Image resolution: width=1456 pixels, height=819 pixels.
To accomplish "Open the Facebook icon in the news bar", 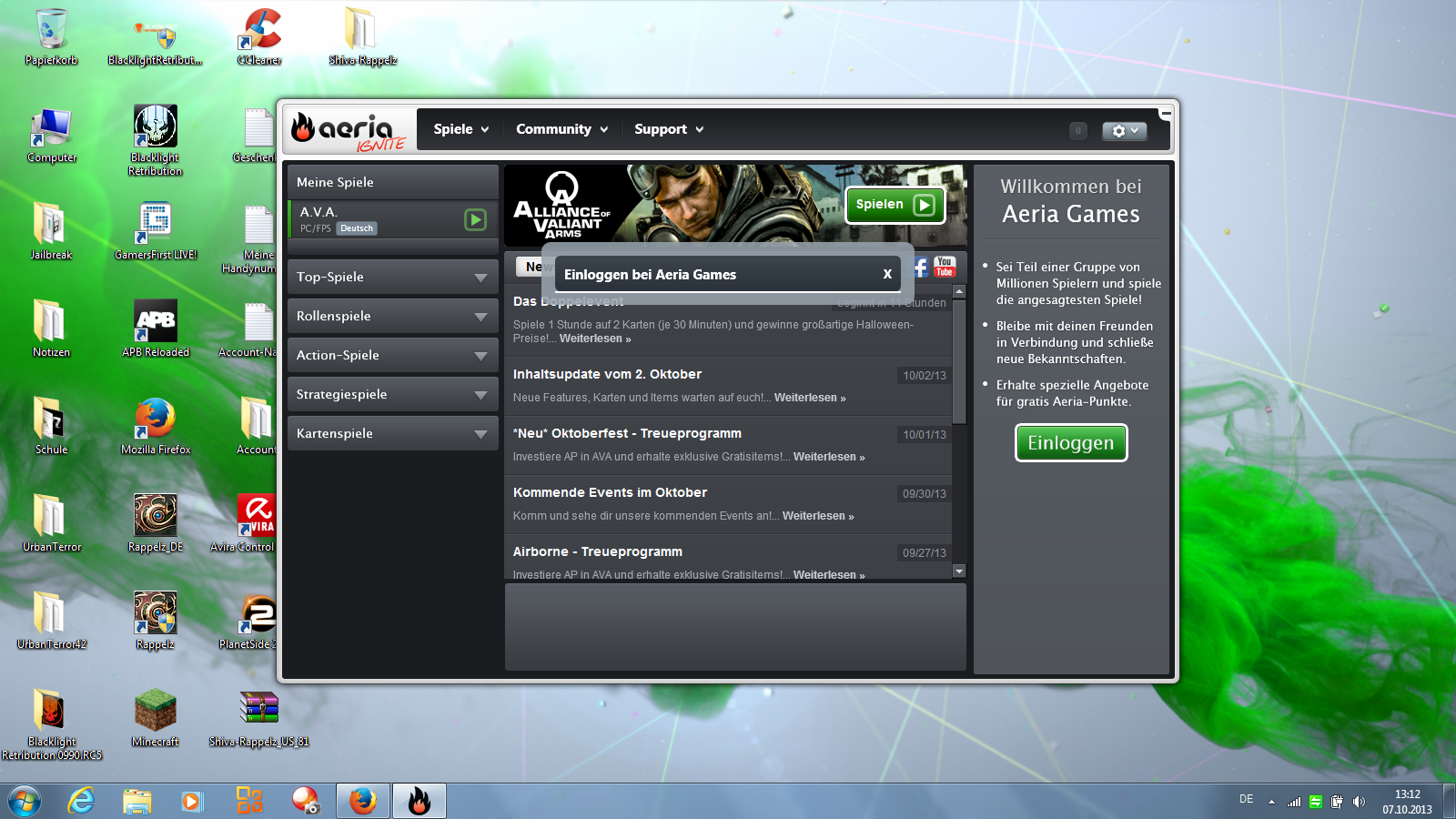I will (x=921, y=267).
